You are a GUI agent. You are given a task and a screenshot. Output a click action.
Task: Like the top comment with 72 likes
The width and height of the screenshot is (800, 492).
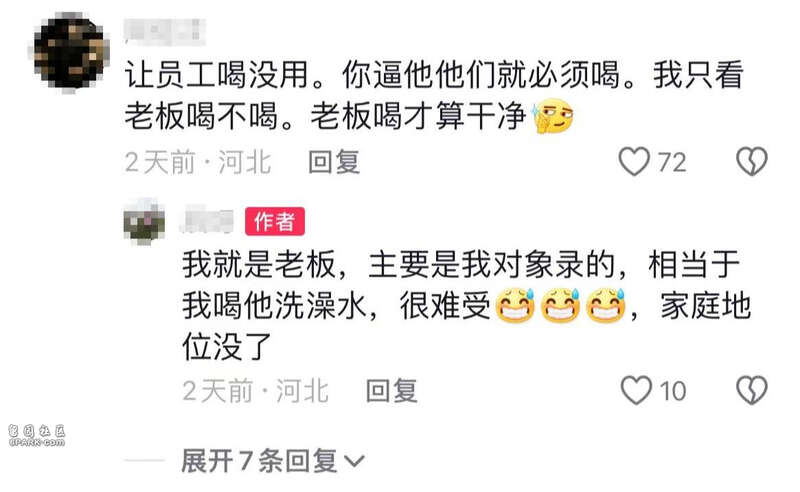(634, 162)
